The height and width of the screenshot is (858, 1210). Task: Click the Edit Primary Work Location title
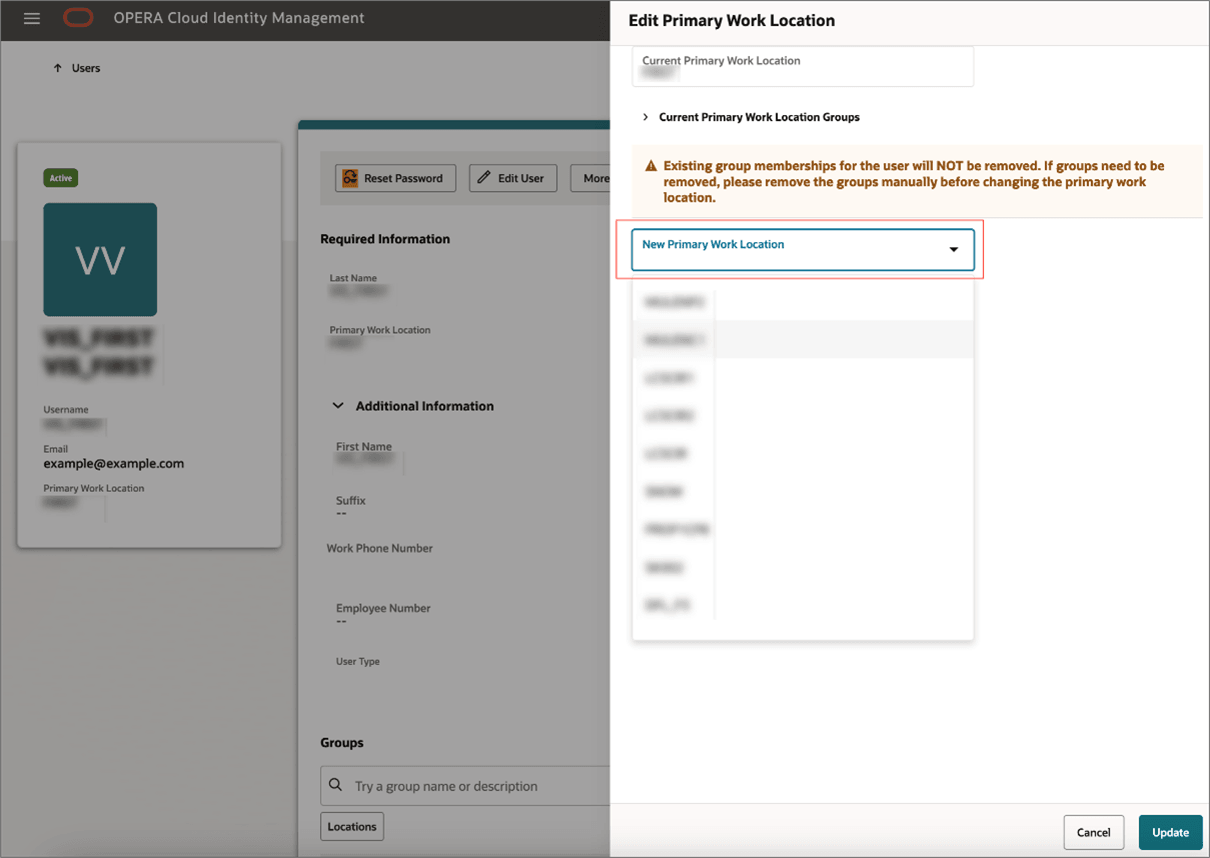point(732,20)
